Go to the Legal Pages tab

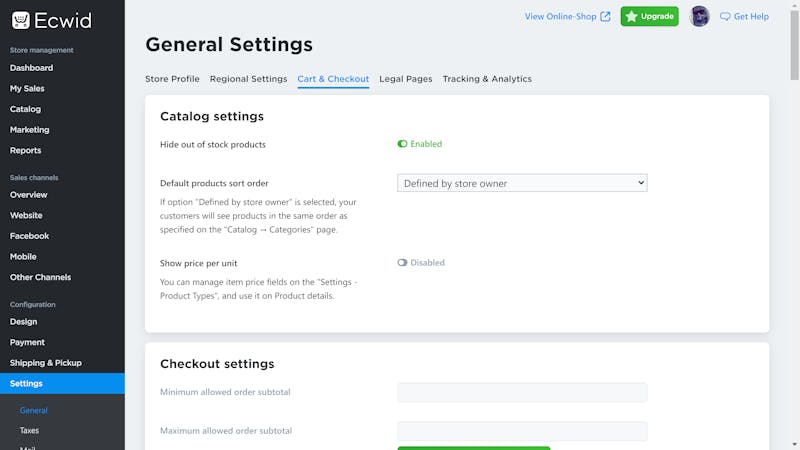coord(406,79)
